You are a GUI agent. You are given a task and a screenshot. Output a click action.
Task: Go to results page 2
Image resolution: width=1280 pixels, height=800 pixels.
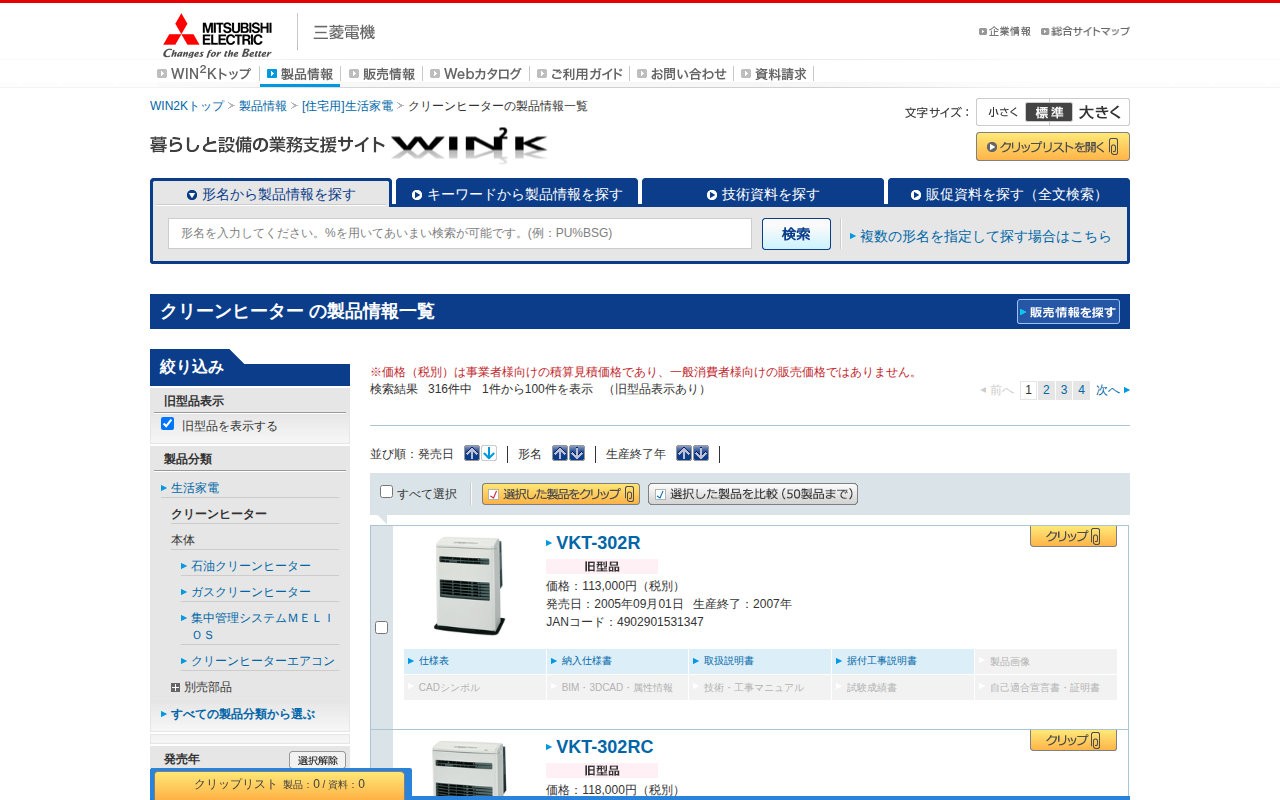click(x=1046, y=390)
